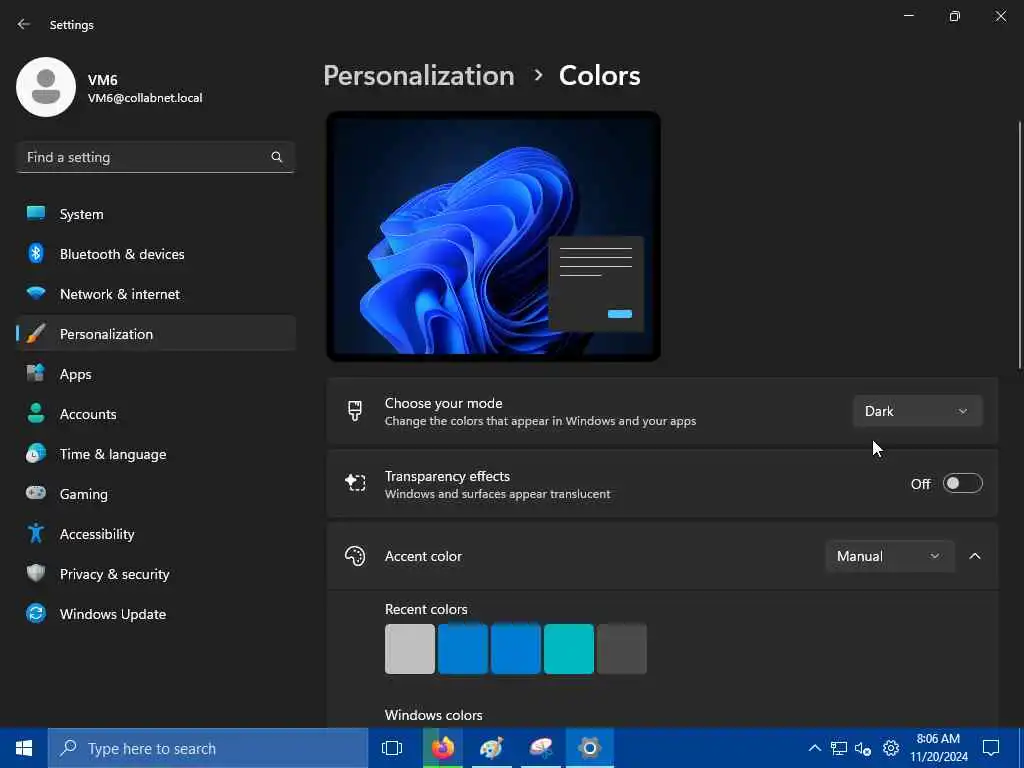Screen dimensions: 1024x768
Task: Go to Personalization breadcrumb link
Action: tap(419, 76)
